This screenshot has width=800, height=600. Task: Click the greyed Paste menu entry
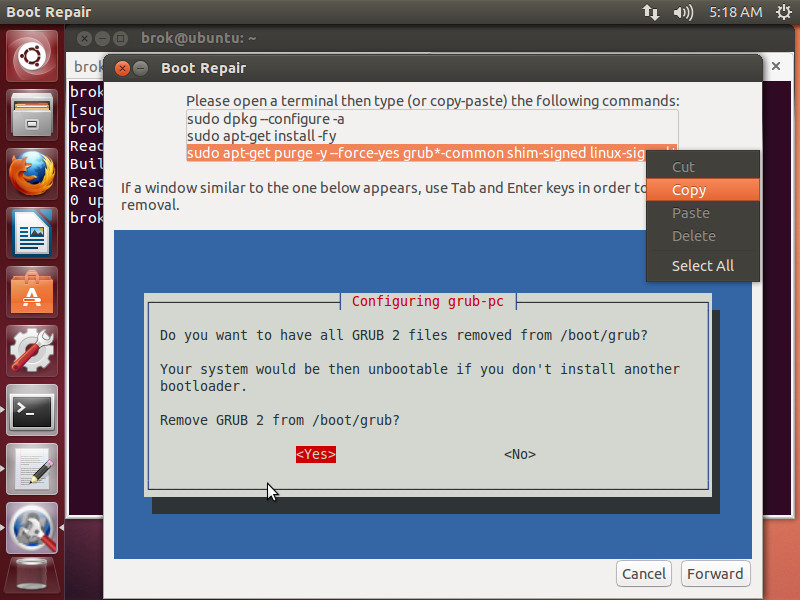[703, 213]
